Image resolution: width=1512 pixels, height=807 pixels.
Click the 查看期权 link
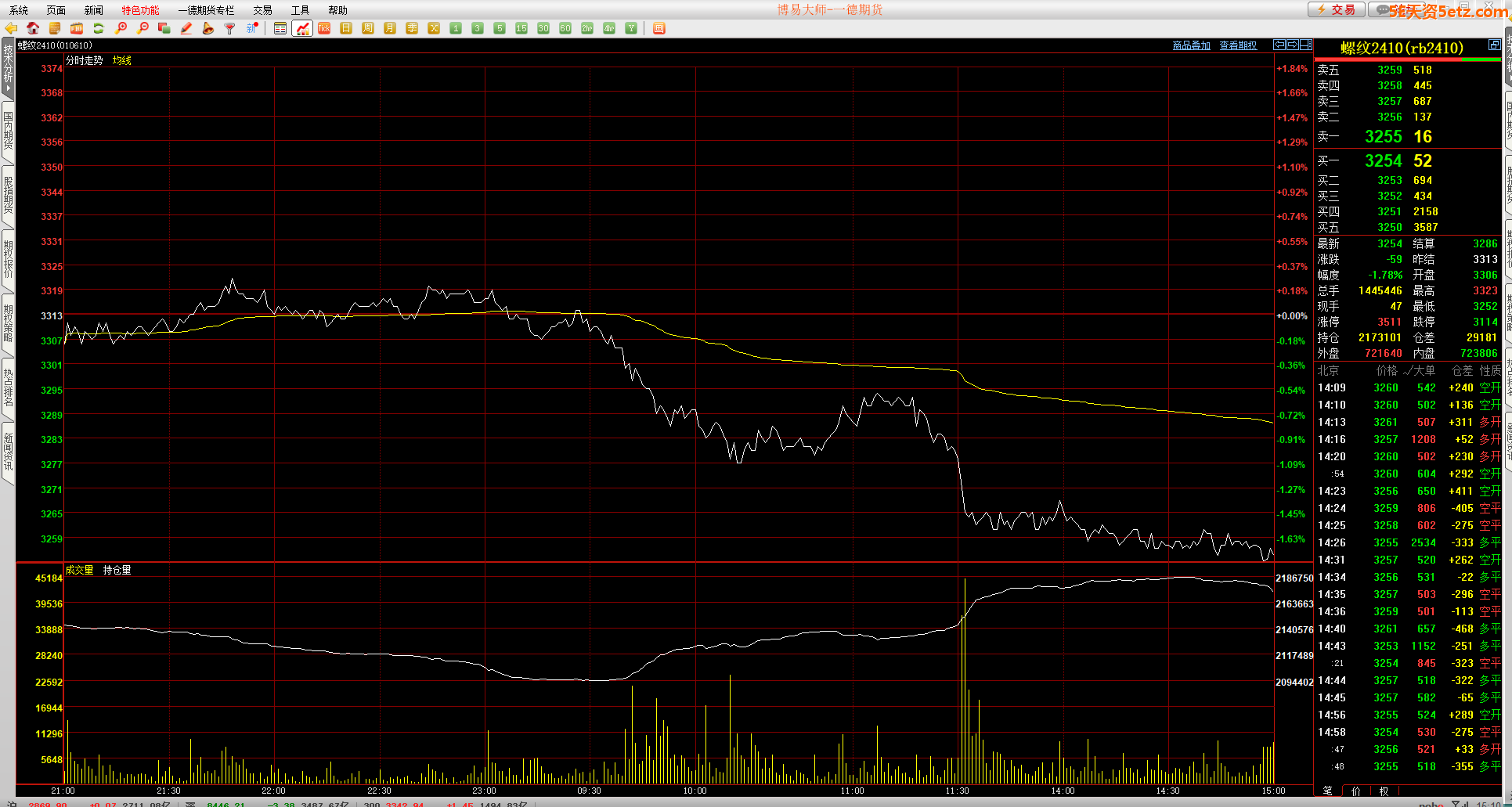click(x=1238, y=45)
